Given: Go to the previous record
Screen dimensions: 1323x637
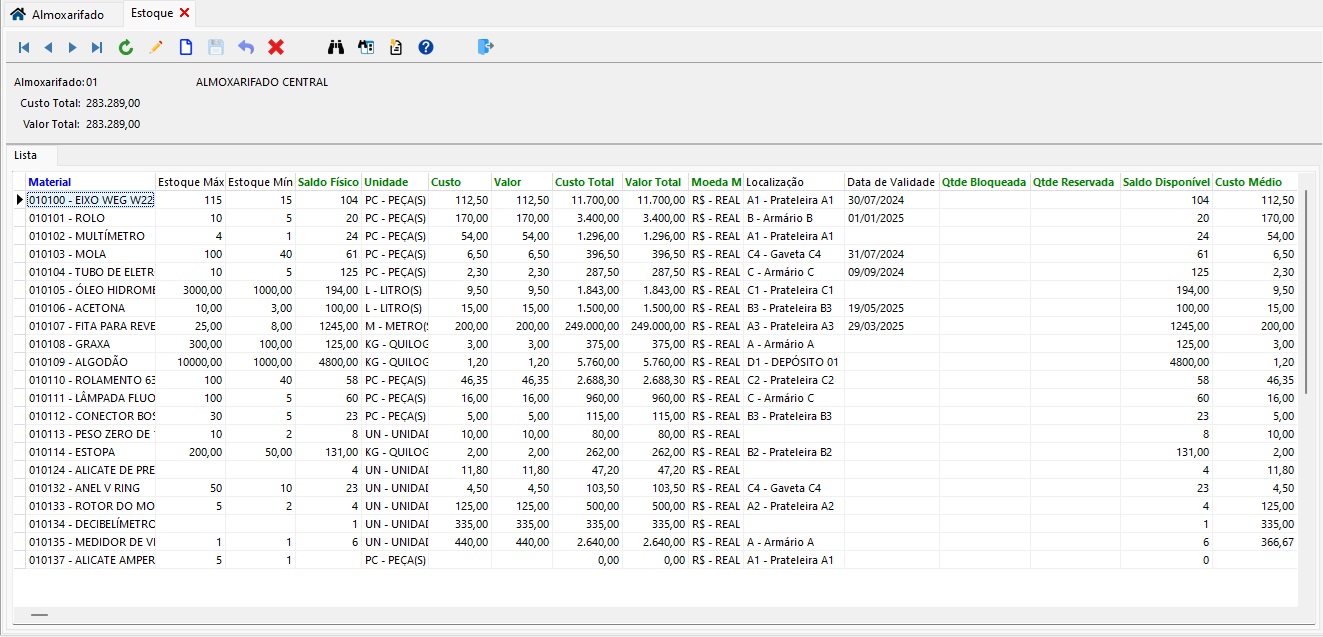Looking at the screenshot, I should 48,47.
